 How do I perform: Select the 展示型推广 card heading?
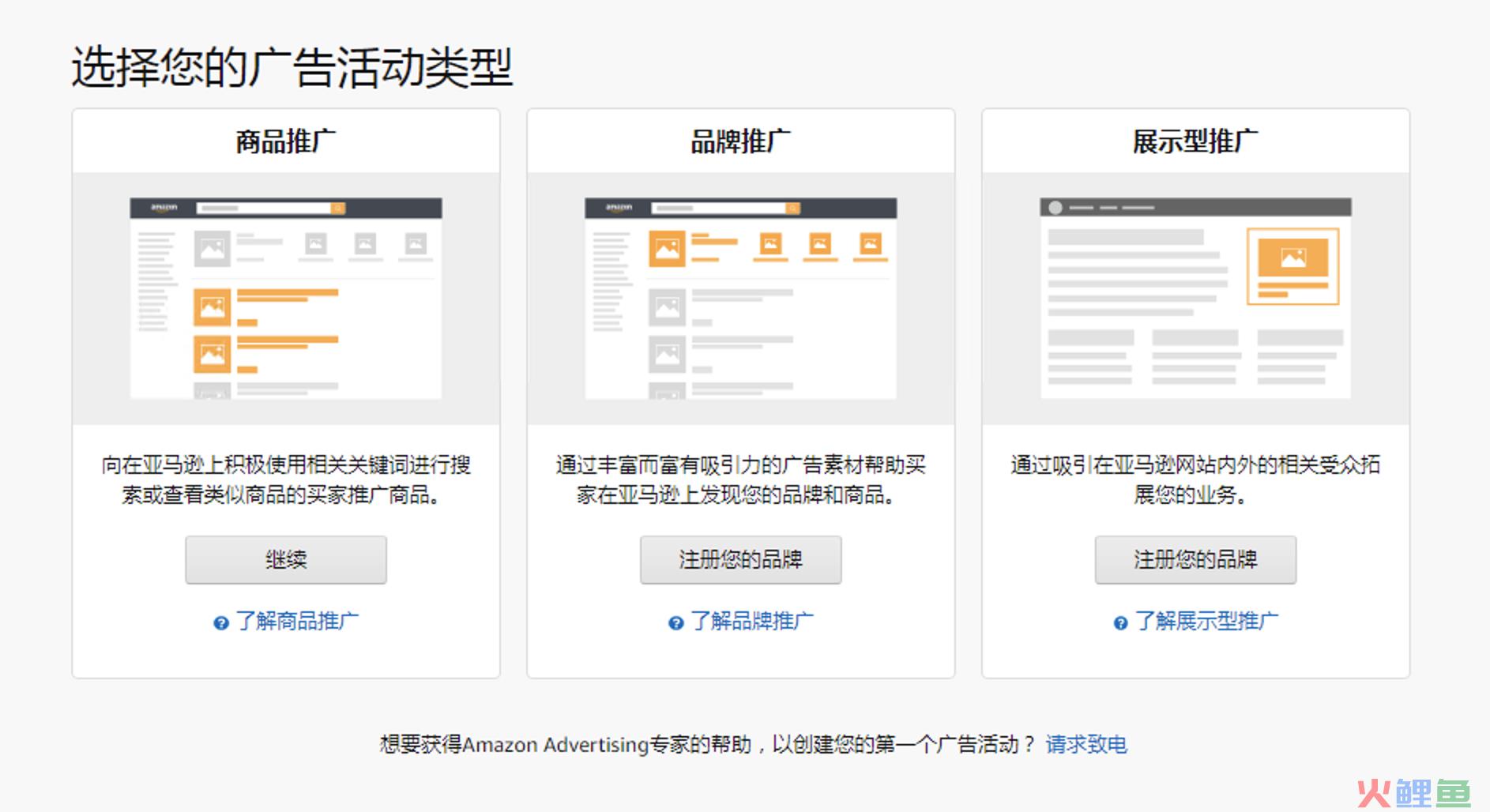point(1195,142)
